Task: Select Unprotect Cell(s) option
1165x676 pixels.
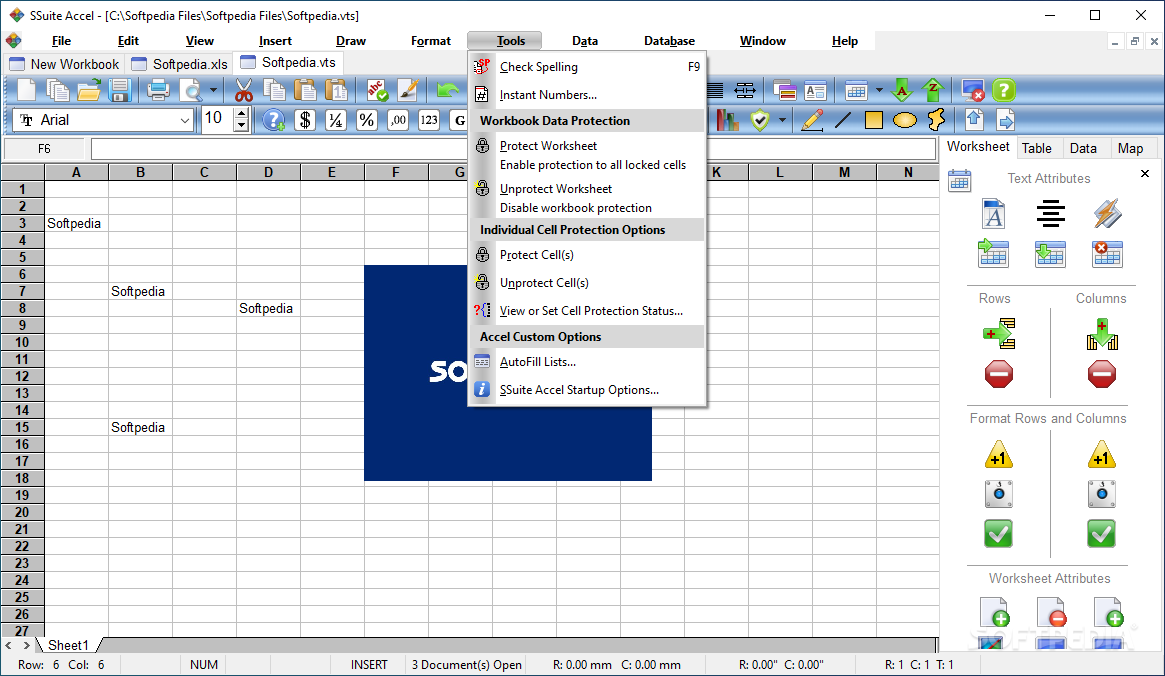Action: (587, 283)
